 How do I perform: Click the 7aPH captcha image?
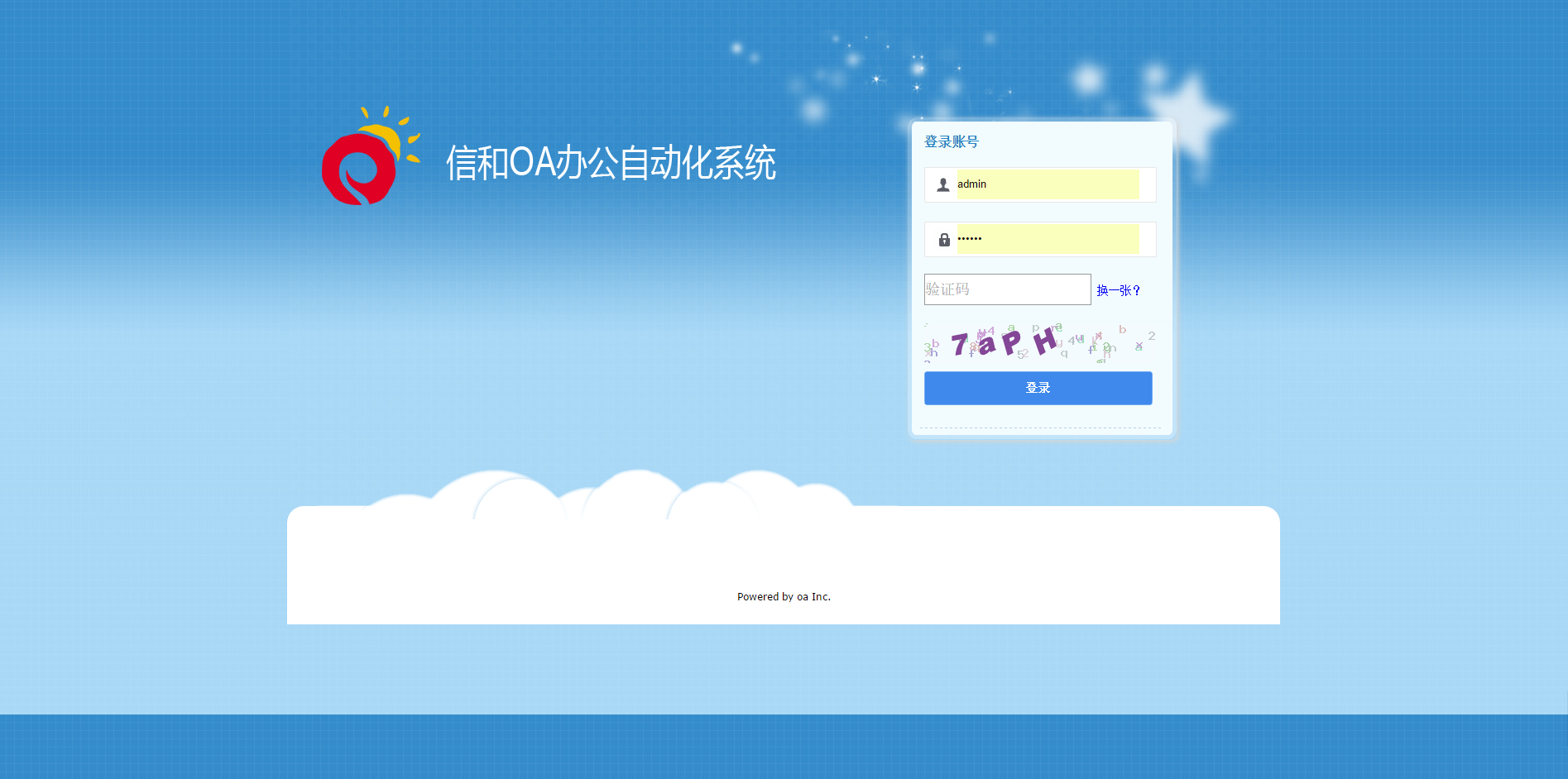click(x=1040, y=342)
